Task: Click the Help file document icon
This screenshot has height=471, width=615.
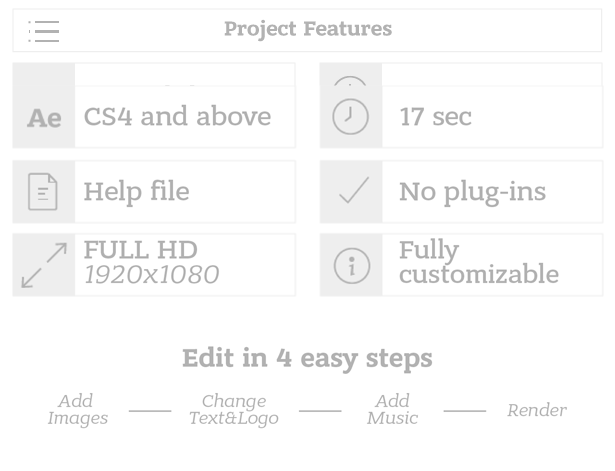Action: pos(43,192)
